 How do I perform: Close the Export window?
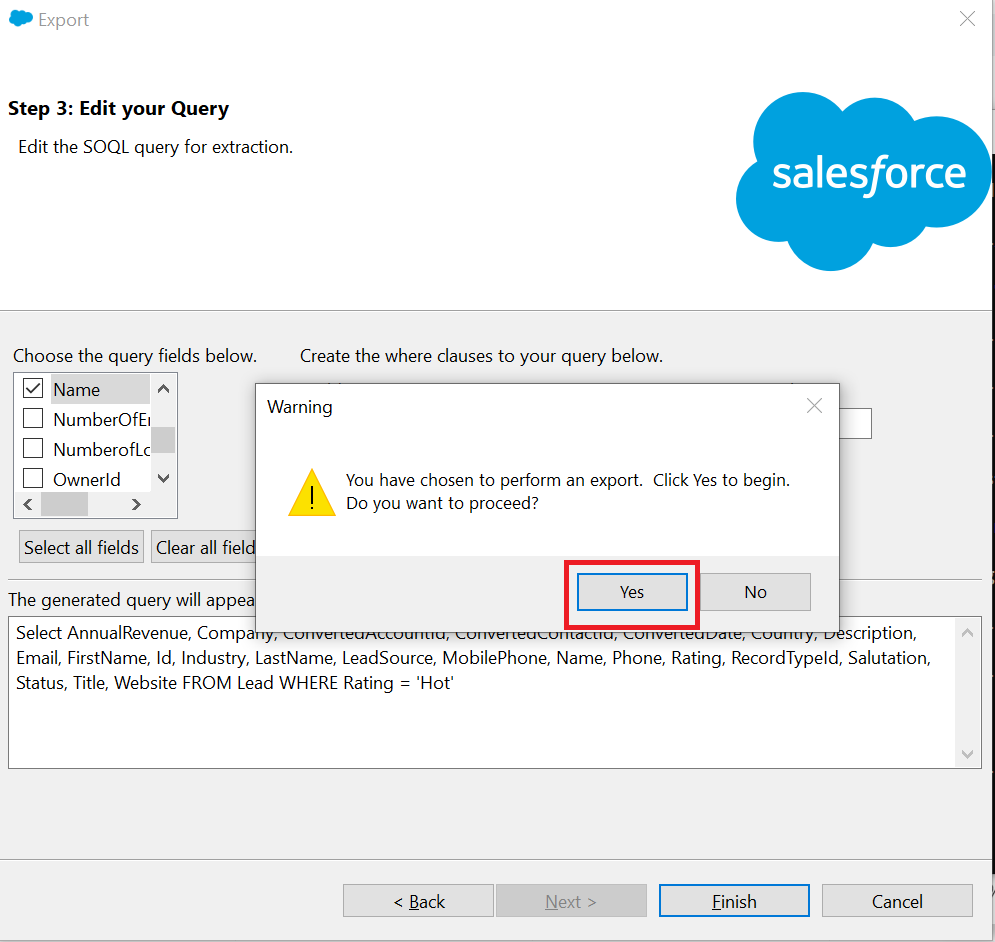coord(967,19)
